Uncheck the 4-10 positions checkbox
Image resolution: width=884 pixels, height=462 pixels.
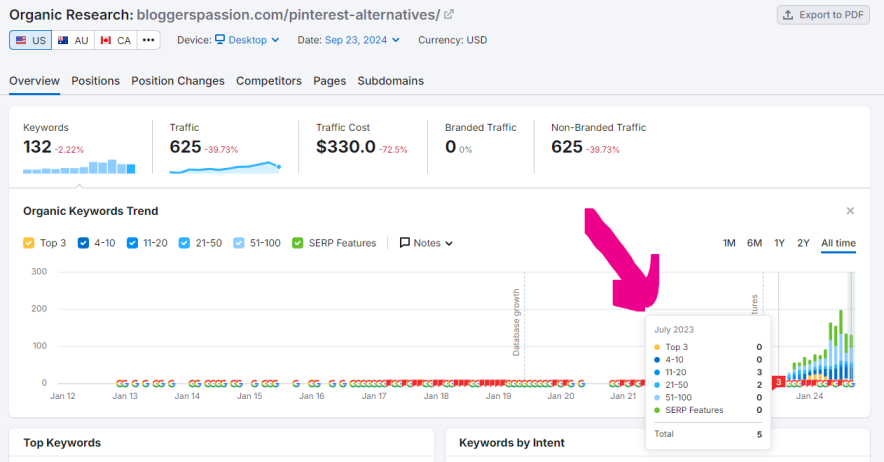(83, 243)
